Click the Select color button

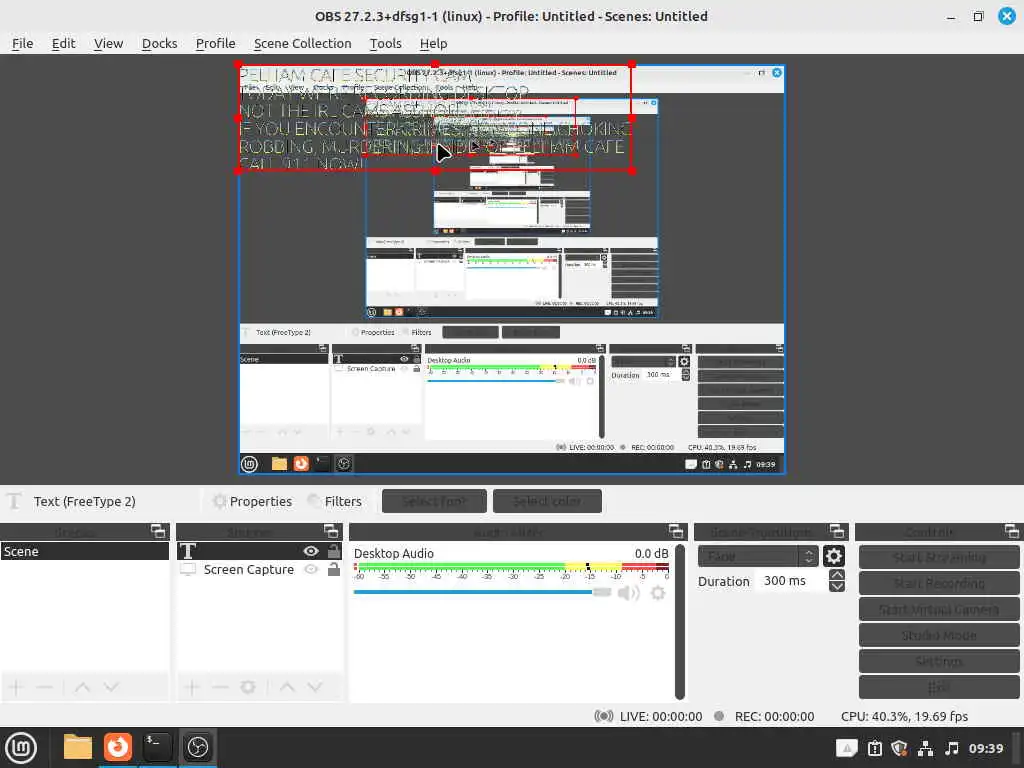click(x=547, y=502)
